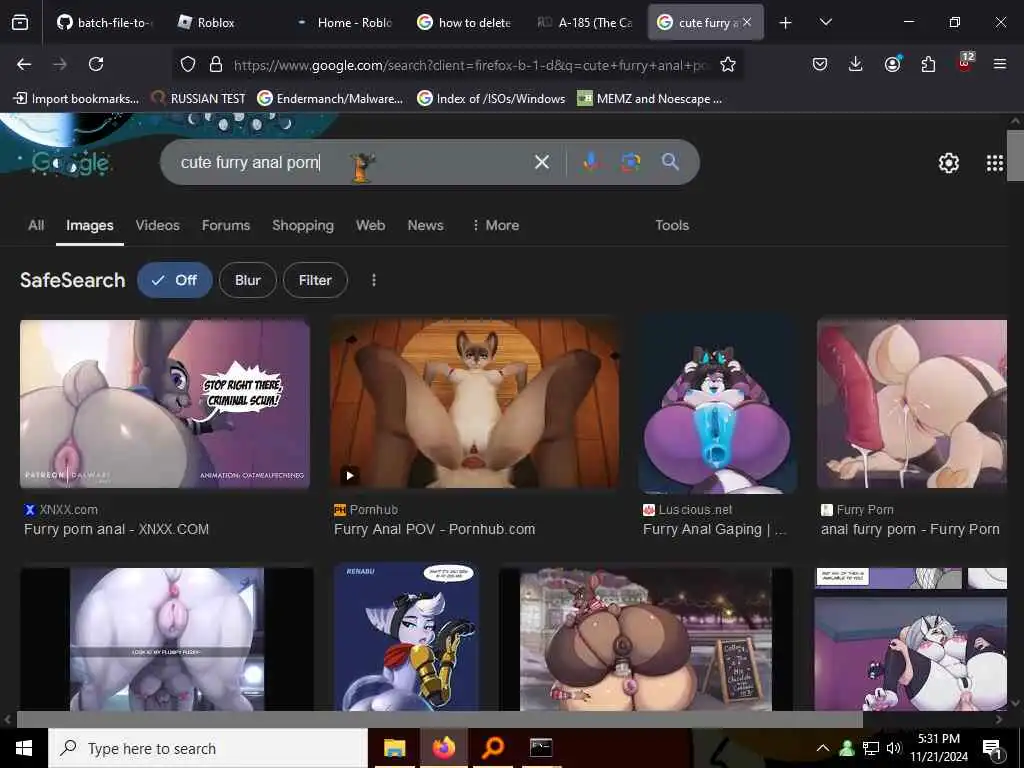
Task: Switch to the Videos results tab
Action: [x=157, y=225]
